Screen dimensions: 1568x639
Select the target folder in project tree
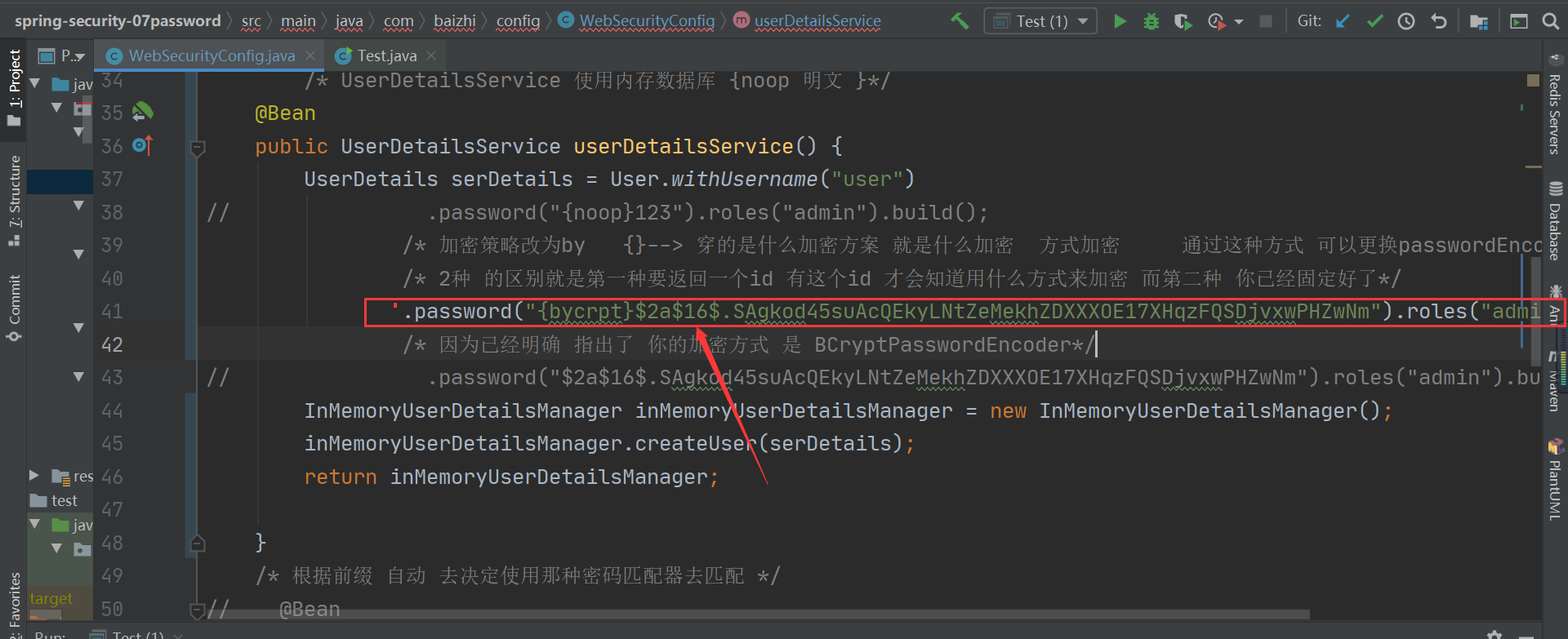click(51, 598)
